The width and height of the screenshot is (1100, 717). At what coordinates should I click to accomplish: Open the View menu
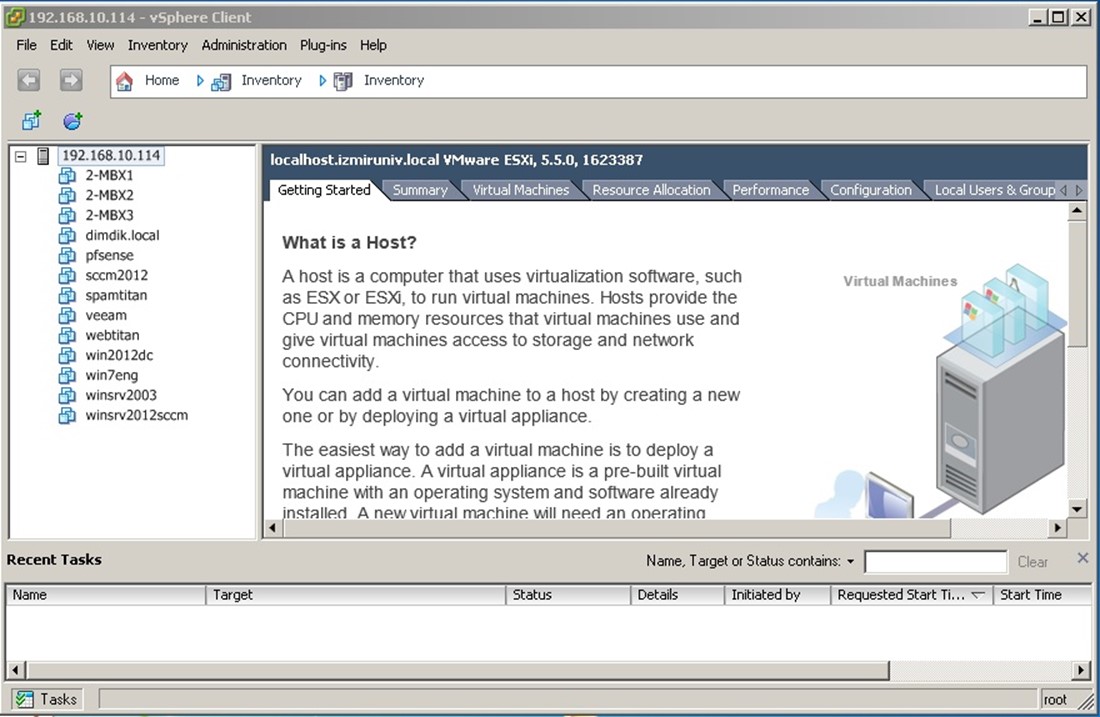(x=100, y=45)
